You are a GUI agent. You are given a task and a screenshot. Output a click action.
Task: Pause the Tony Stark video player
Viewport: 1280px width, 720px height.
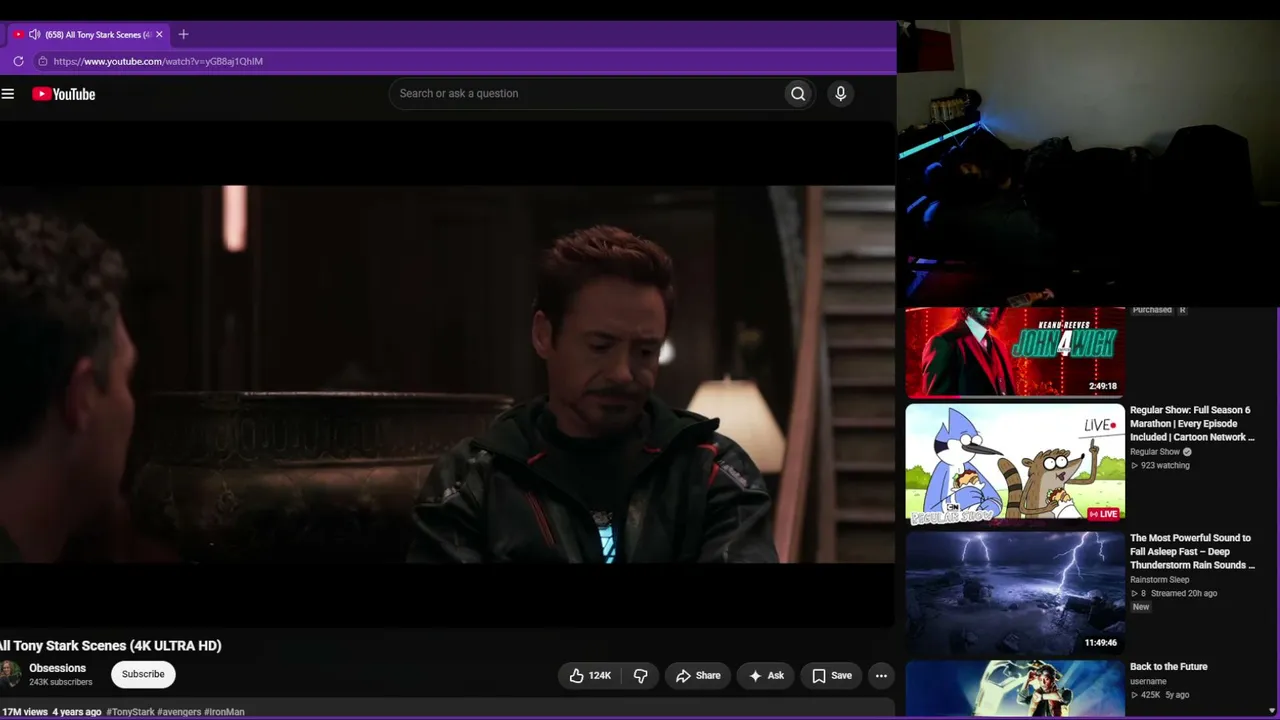tap(447, 375)
